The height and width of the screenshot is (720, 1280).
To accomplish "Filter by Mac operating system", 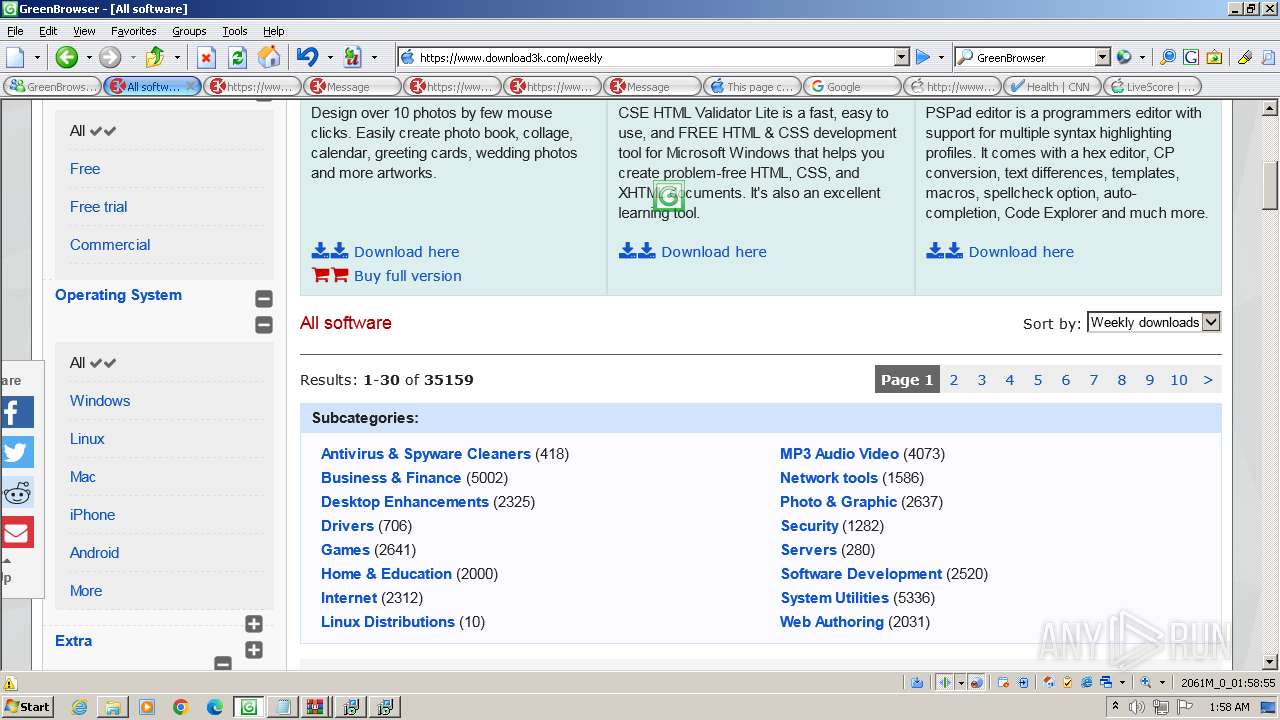I will (x=83, y=477).
